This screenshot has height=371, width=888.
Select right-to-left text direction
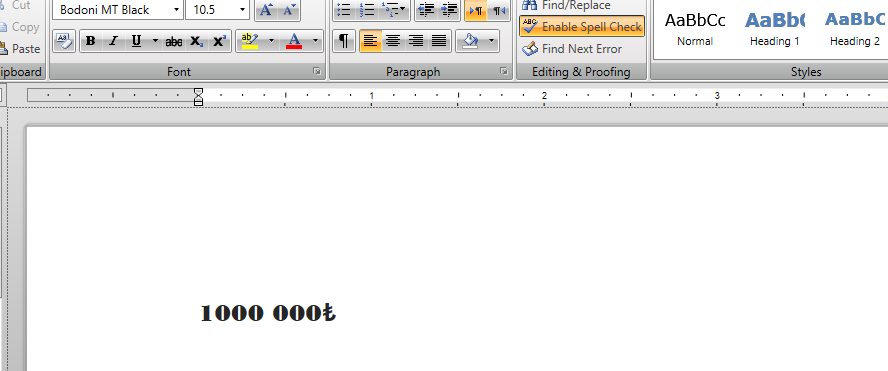coord(498,10)
